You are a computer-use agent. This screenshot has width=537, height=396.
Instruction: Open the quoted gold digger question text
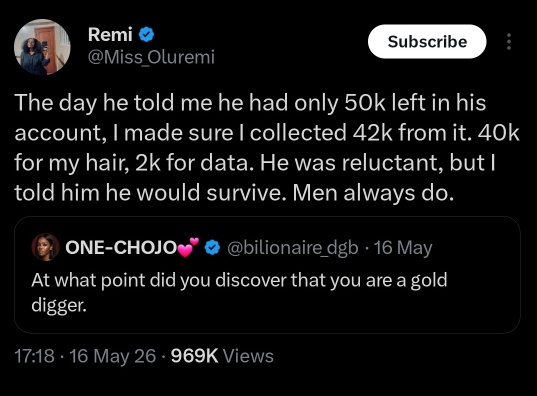pyautogui.click(x=239, y=292)
